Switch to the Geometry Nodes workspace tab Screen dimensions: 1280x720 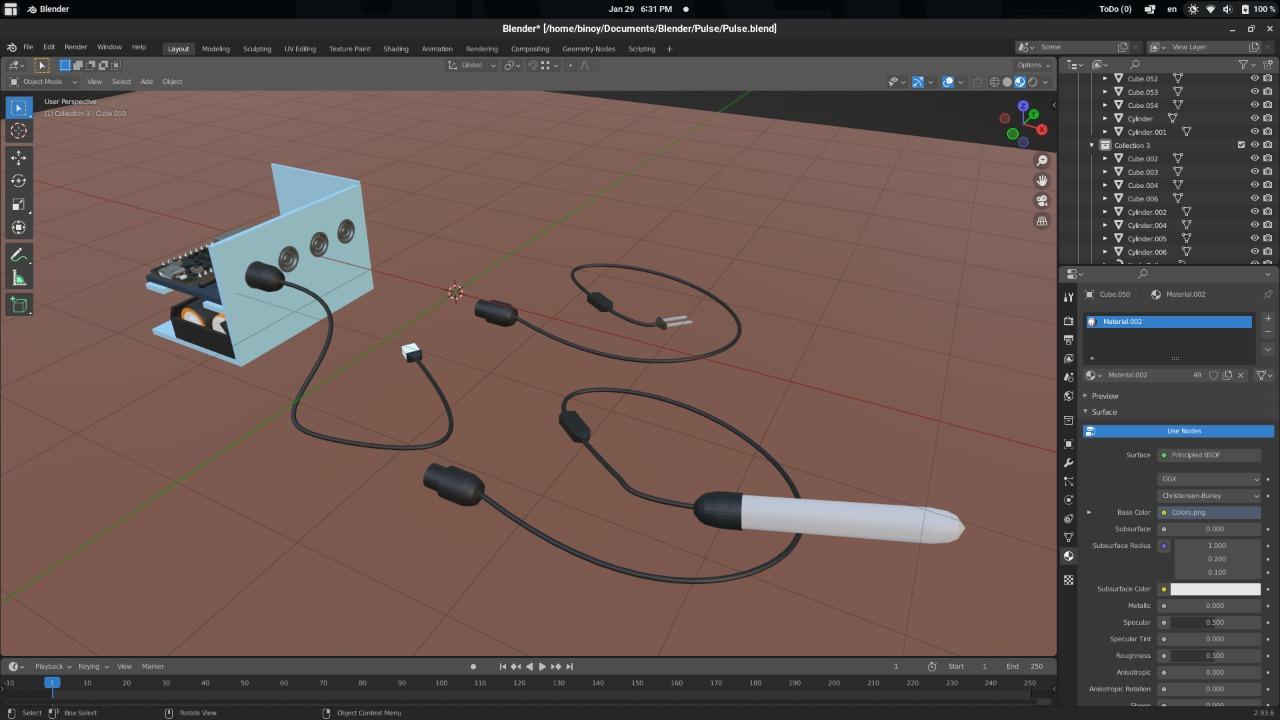click(588, 48)
